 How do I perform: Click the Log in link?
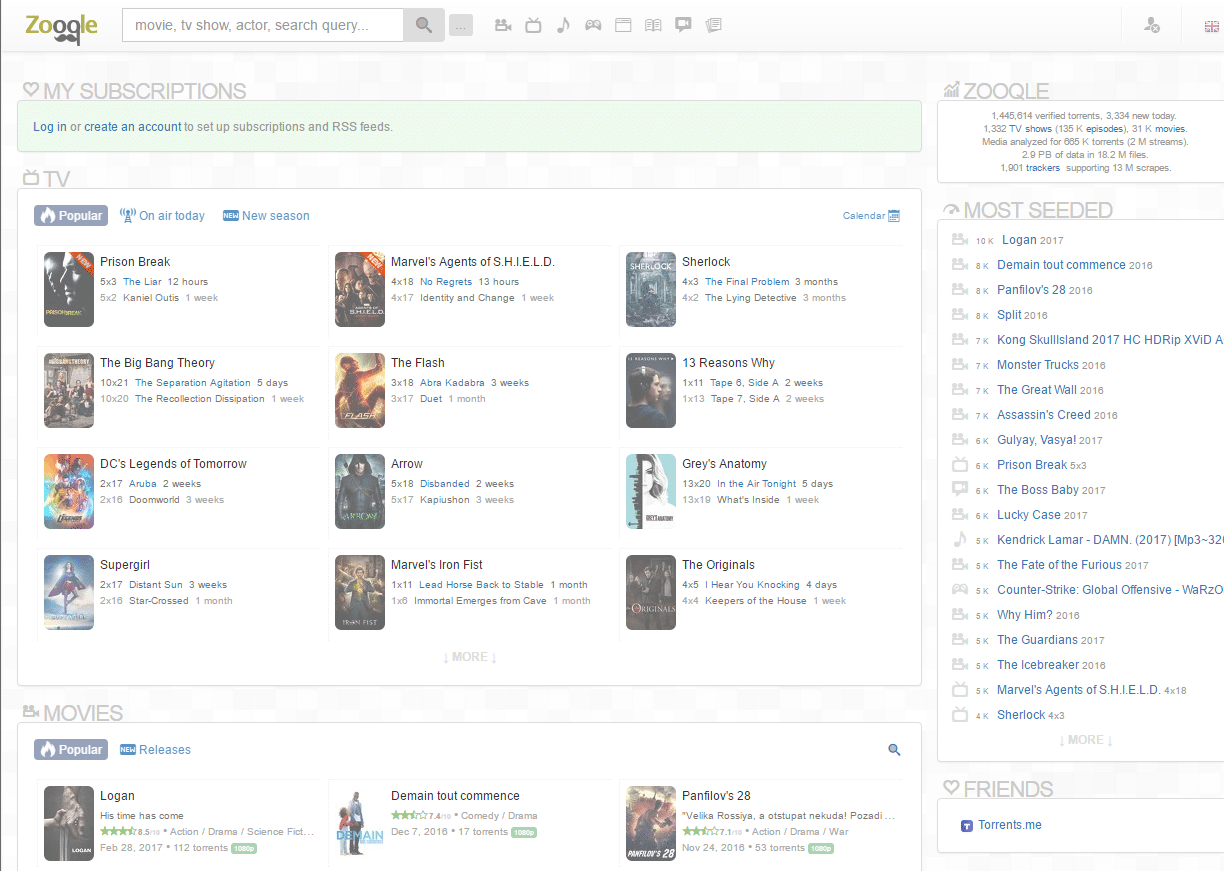click(x=50, y=127)
